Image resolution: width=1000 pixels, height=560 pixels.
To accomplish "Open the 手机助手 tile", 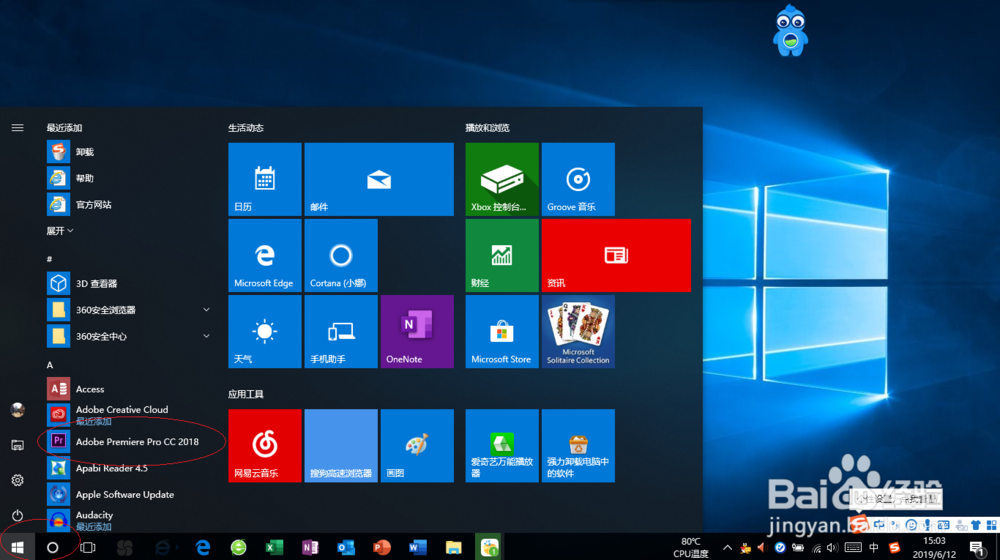I will 341,331.
